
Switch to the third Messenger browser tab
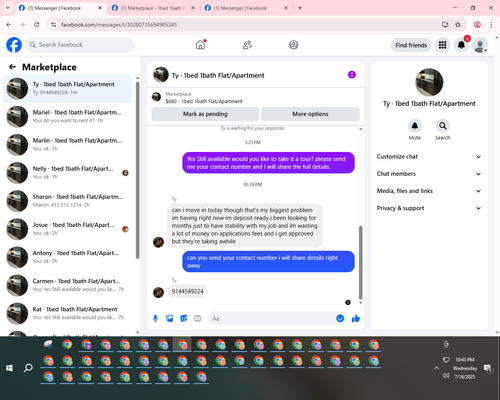[x=246, y=8]
